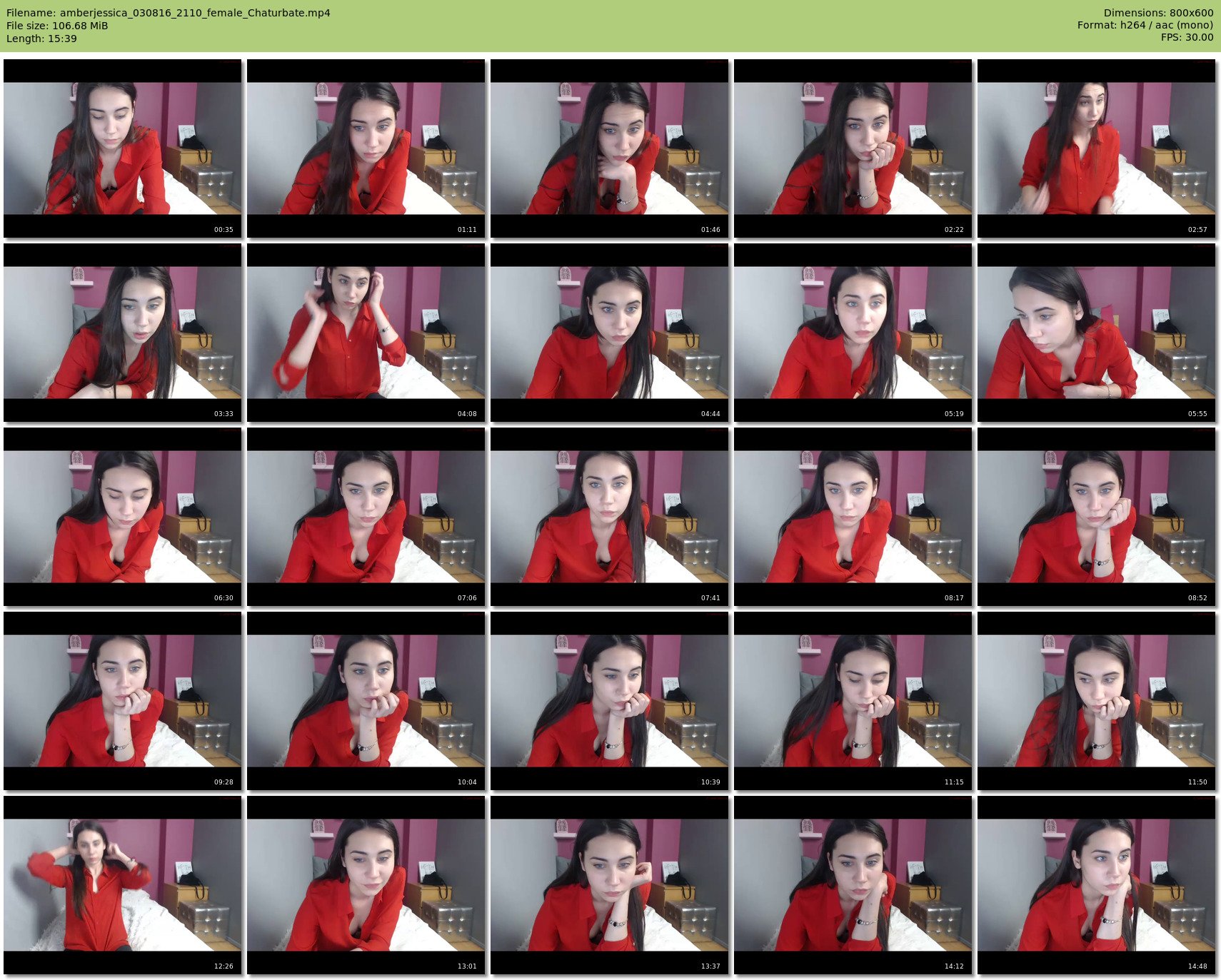Screen dimensions: 1221x980
Task: Open the final frame at 14:48
Action: (1097, 885)
